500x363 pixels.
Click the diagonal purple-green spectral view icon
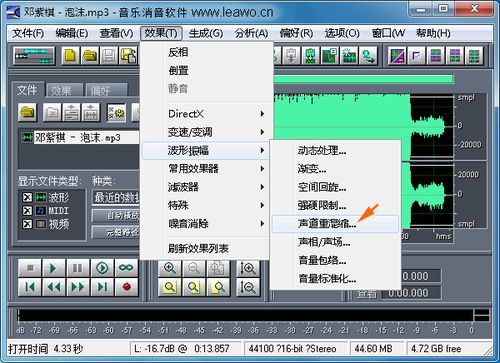(x=397, y=56)
